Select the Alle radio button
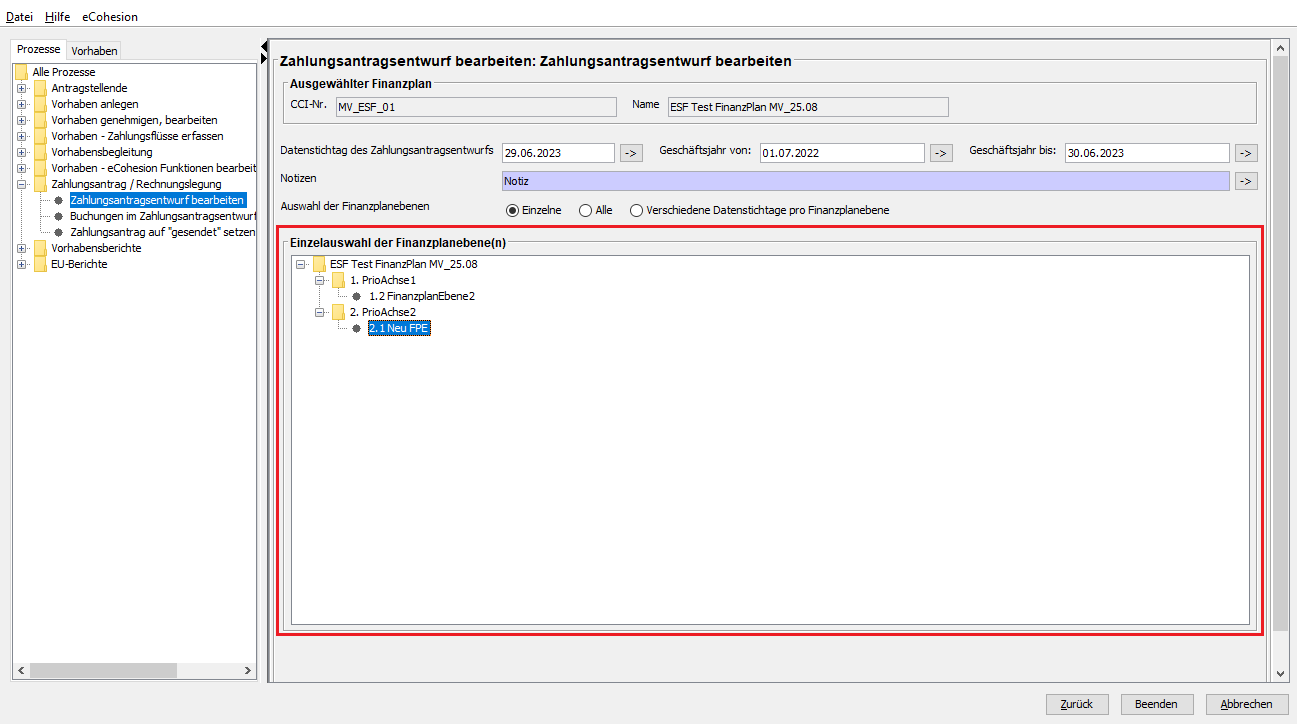This screenshot has height=724, width=1297. [x=586, y=210]
